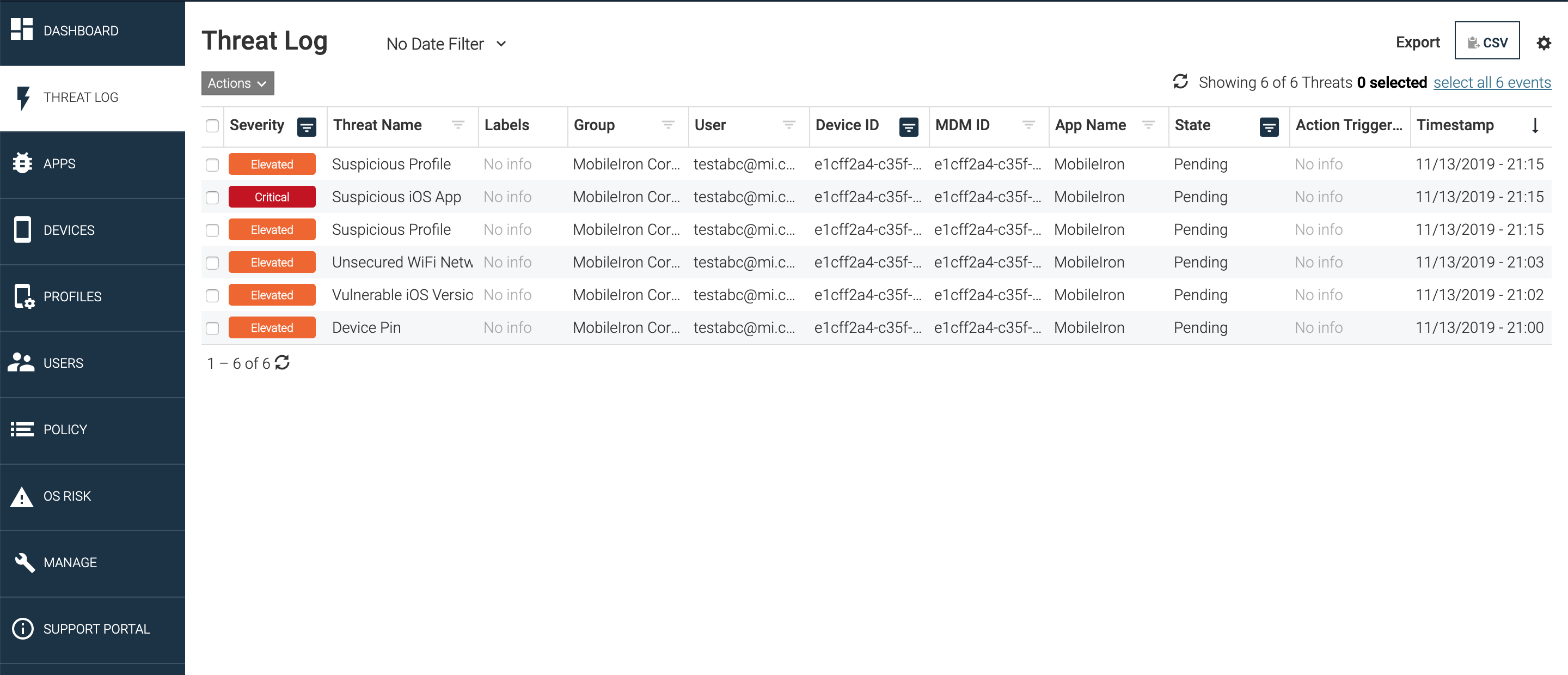Viewport: 1568px width, 675px height.
Task: Click the red Critical severity badge
Action: [x=272, y=197]
